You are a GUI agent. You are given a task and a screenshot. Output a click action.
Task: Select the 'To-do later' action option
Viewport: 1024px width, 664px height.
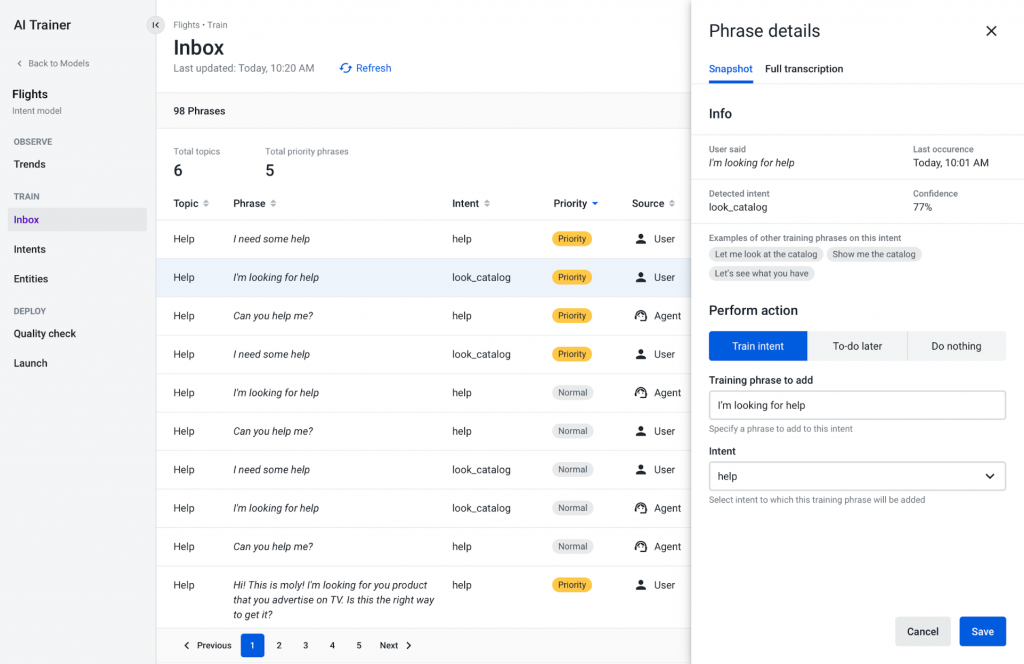coord(857,346)
